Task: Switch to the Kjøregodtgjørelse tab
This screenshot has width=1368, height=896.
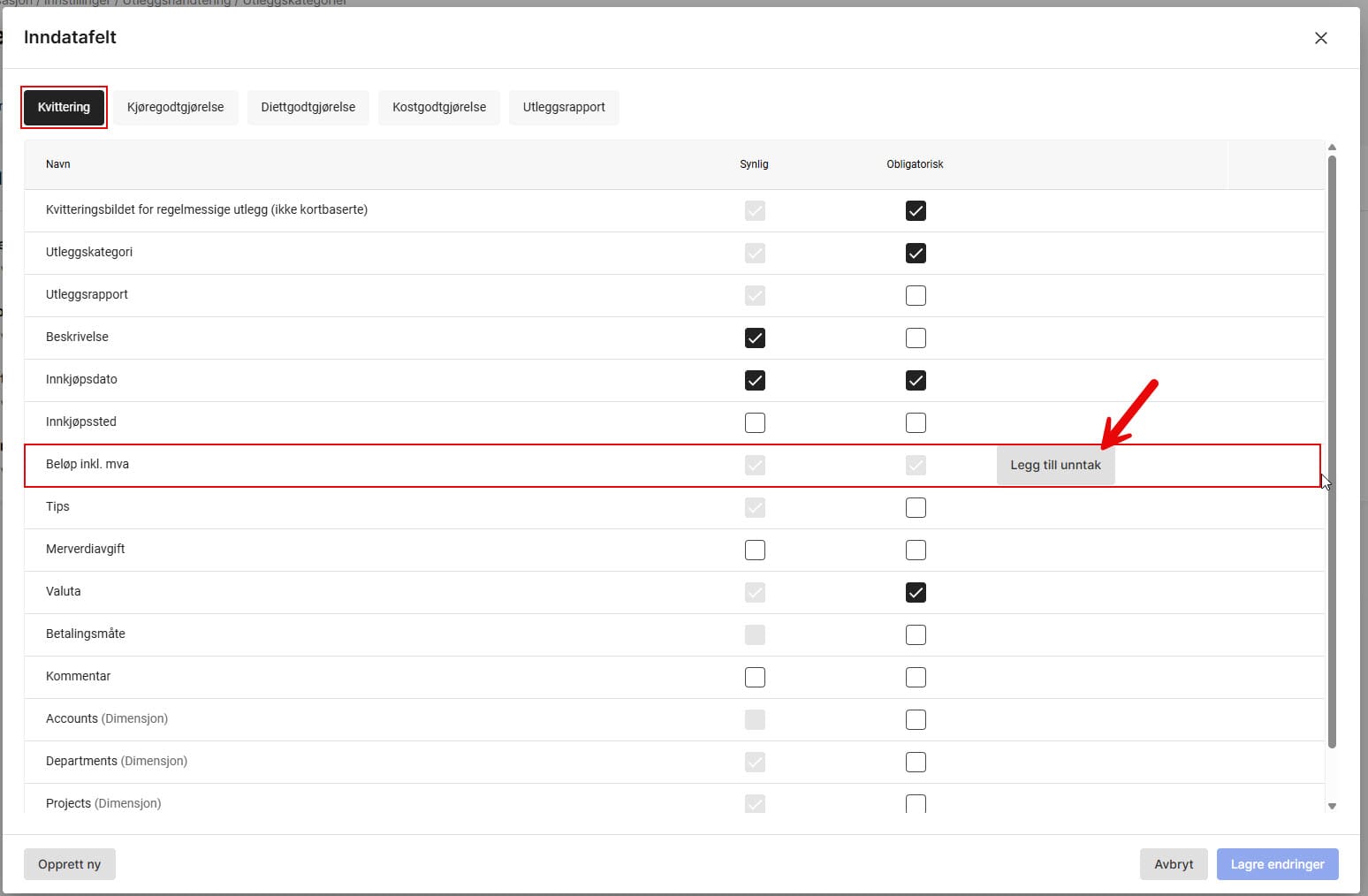Action: click(175, 107)
